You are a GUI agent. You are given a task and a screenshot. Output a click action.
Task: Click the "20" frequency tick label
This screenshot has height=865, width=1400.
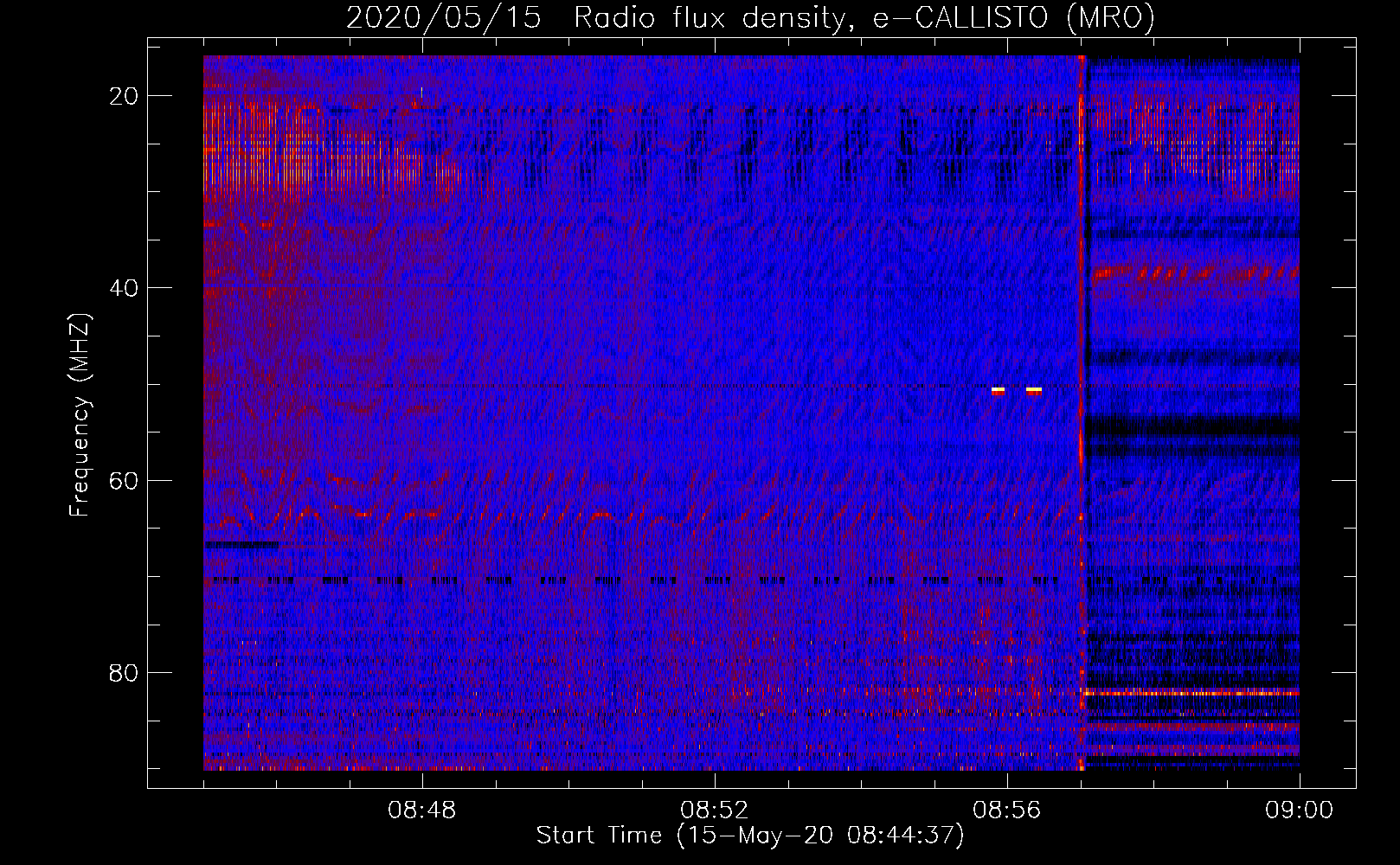(125, 96)
